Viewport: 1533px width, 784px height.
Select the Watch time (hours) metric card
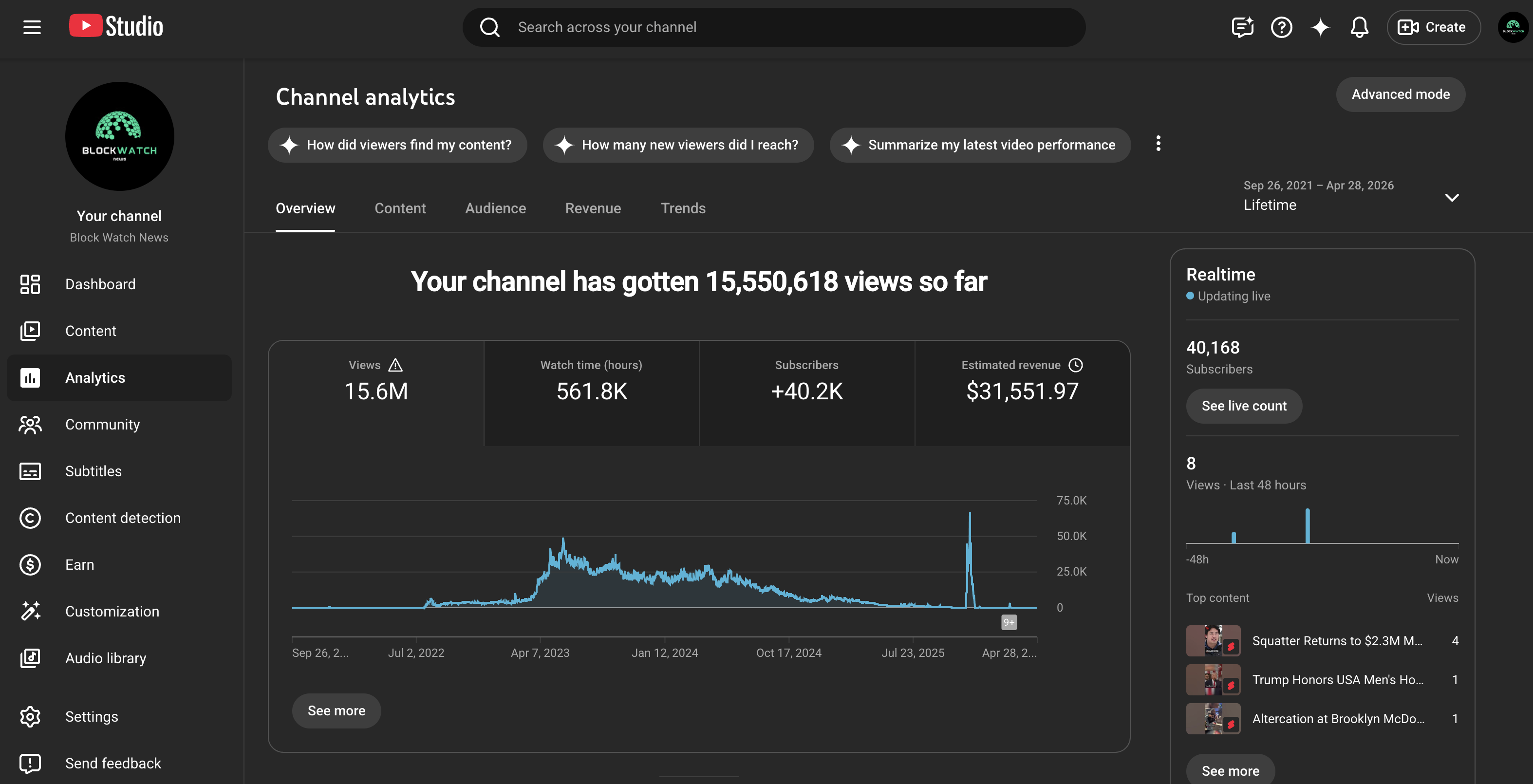592,393
